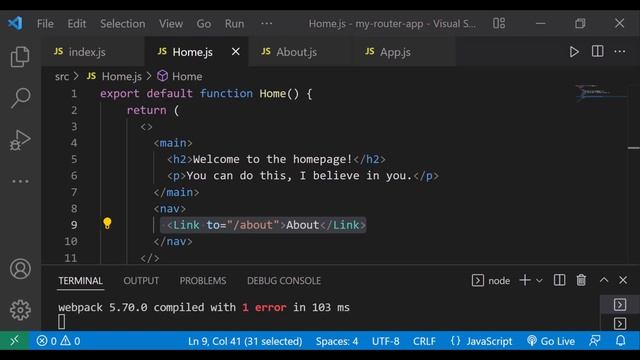Image resolution: width=640 pixels, height=360 pixels.
Task: Open the Search view in activity bar
Action: 20,98
